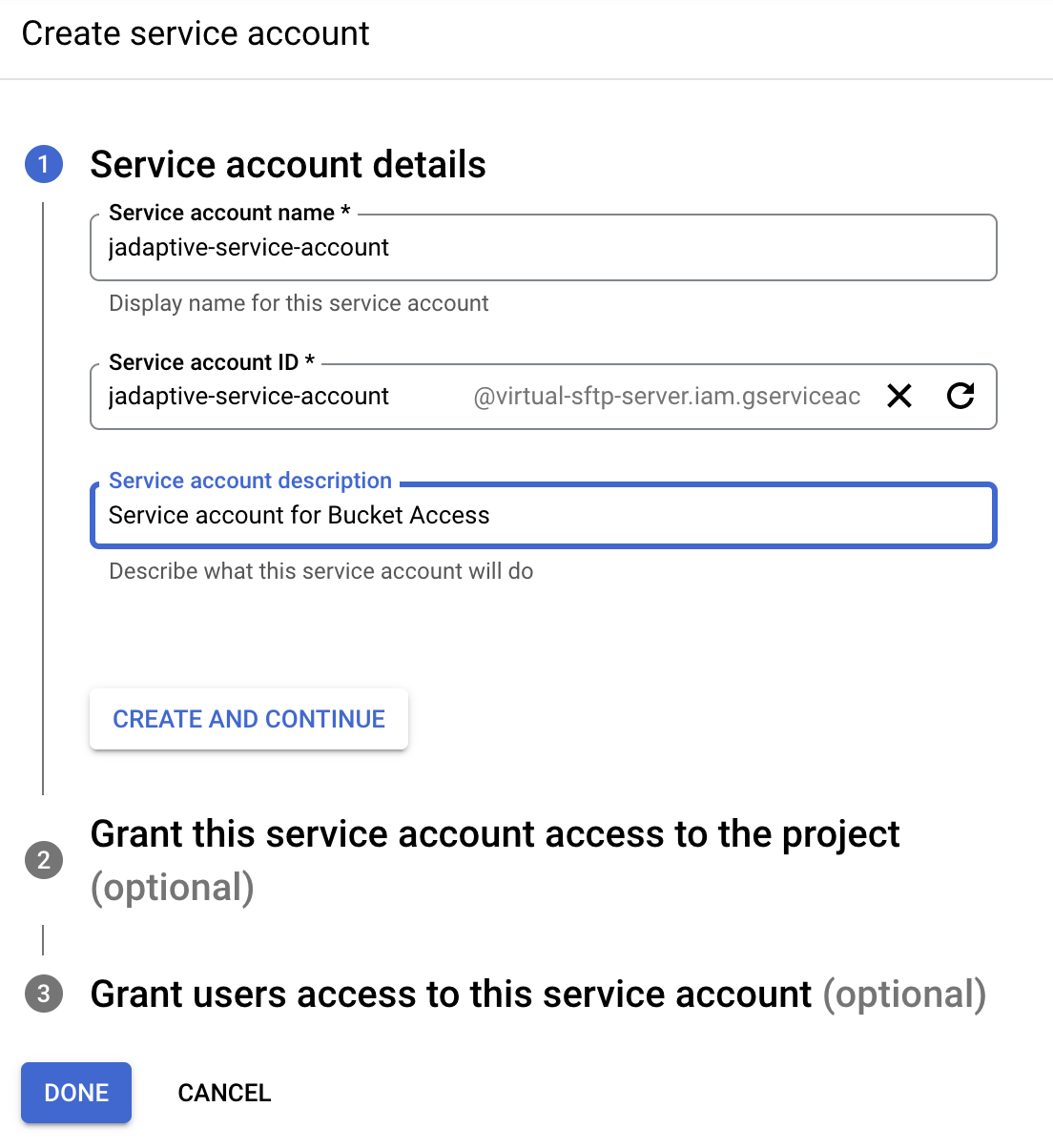The width and height of the screenshot is (1053, 1148).
Task: Regenerate the service account ID with the refresh icon
Action: coord(960,396)
